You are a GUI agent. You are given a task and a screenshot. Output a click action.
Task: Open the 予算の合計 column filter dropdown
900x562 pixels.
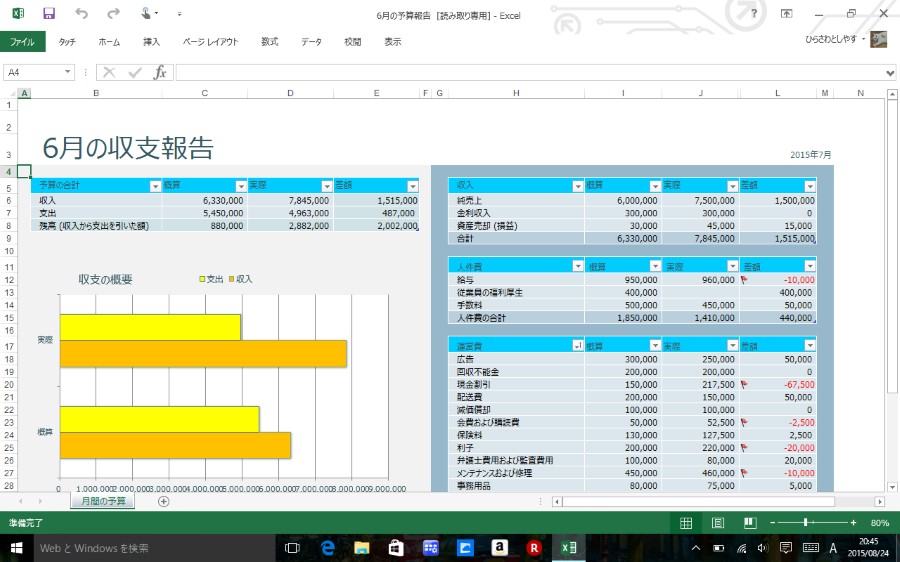click(x=155, y=186)
